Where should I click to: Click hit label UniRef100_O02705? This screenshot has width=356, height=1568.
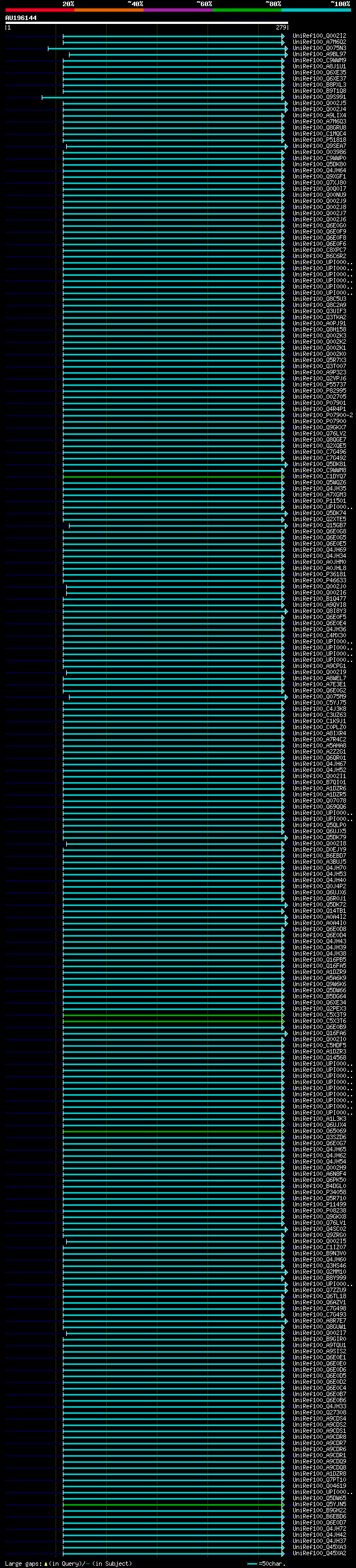tap(319, 397)
